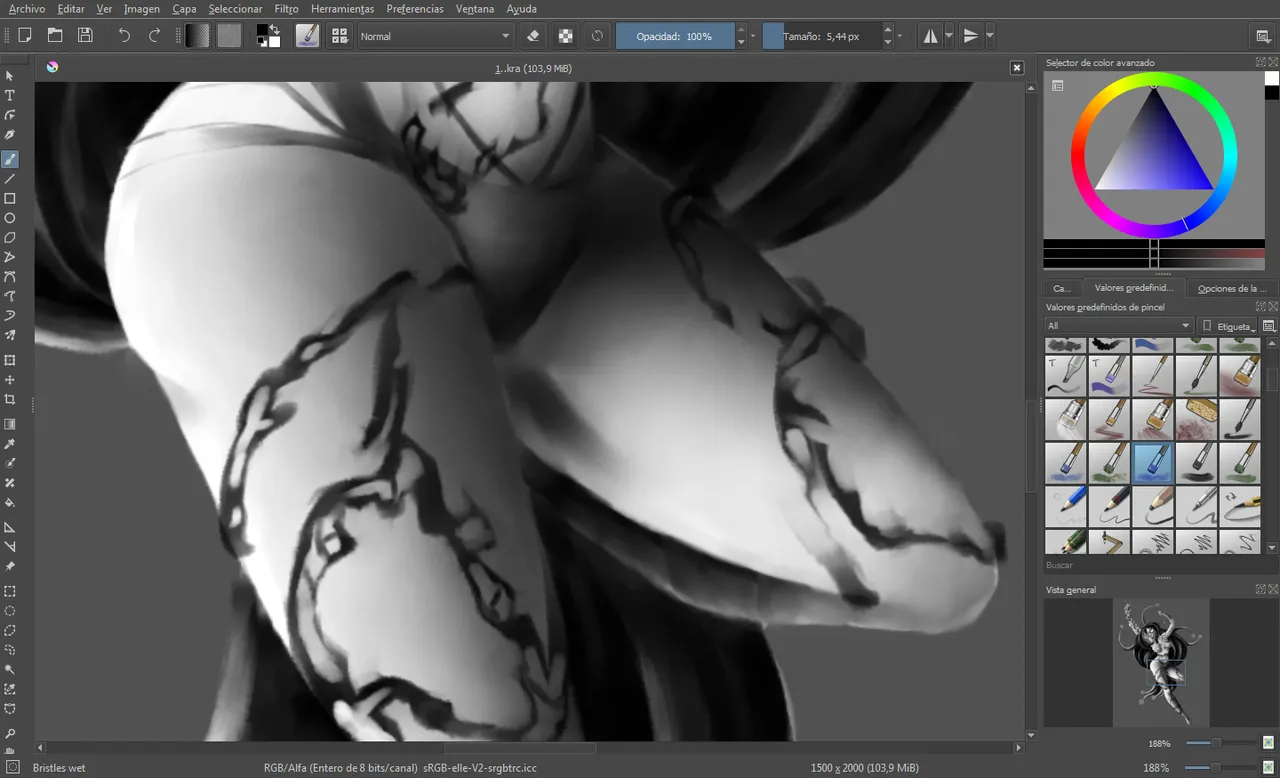The height and width of the screenshot is (778, 1280).
Task: Select the Rectangular Selection tool
Action: point(10,591)
